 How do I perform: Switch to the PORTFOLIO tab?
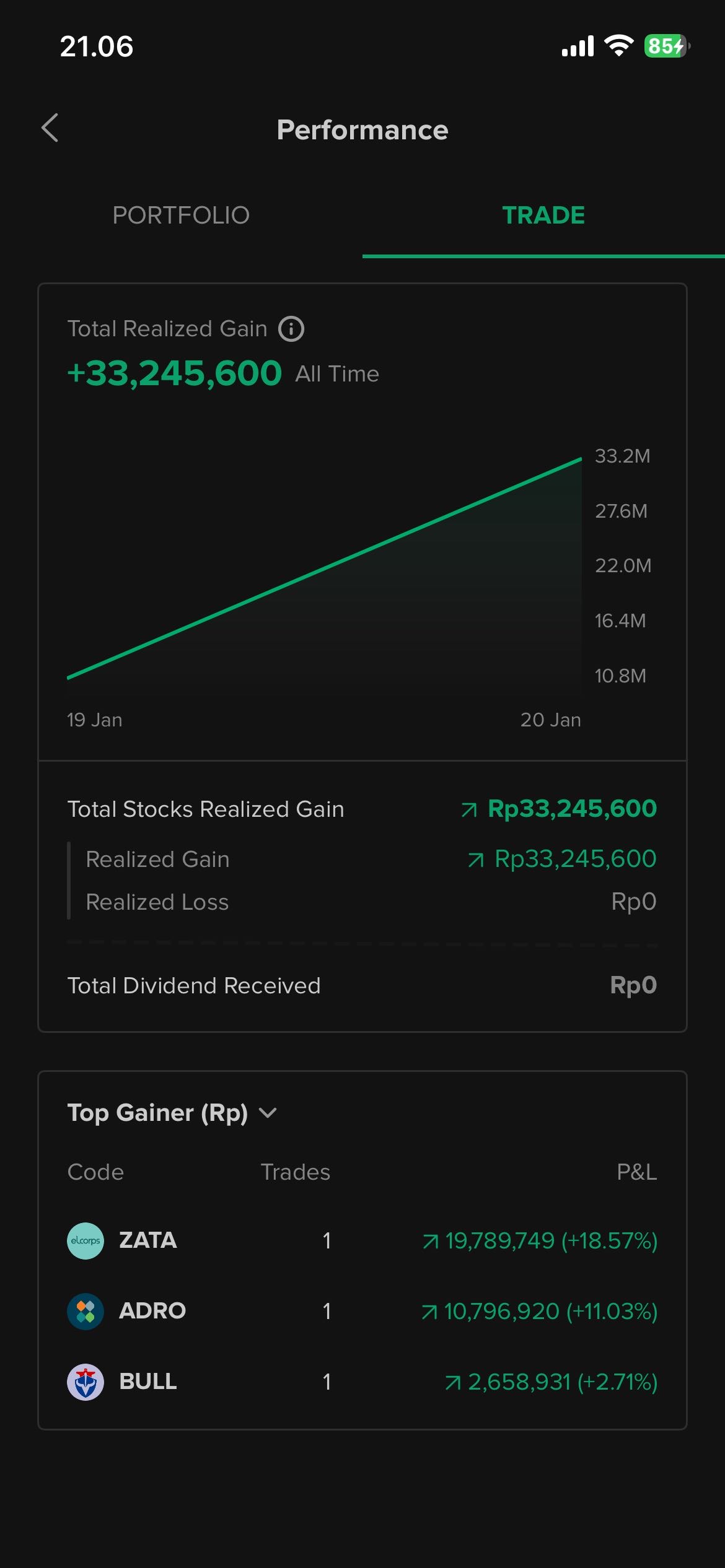point(181,216)
